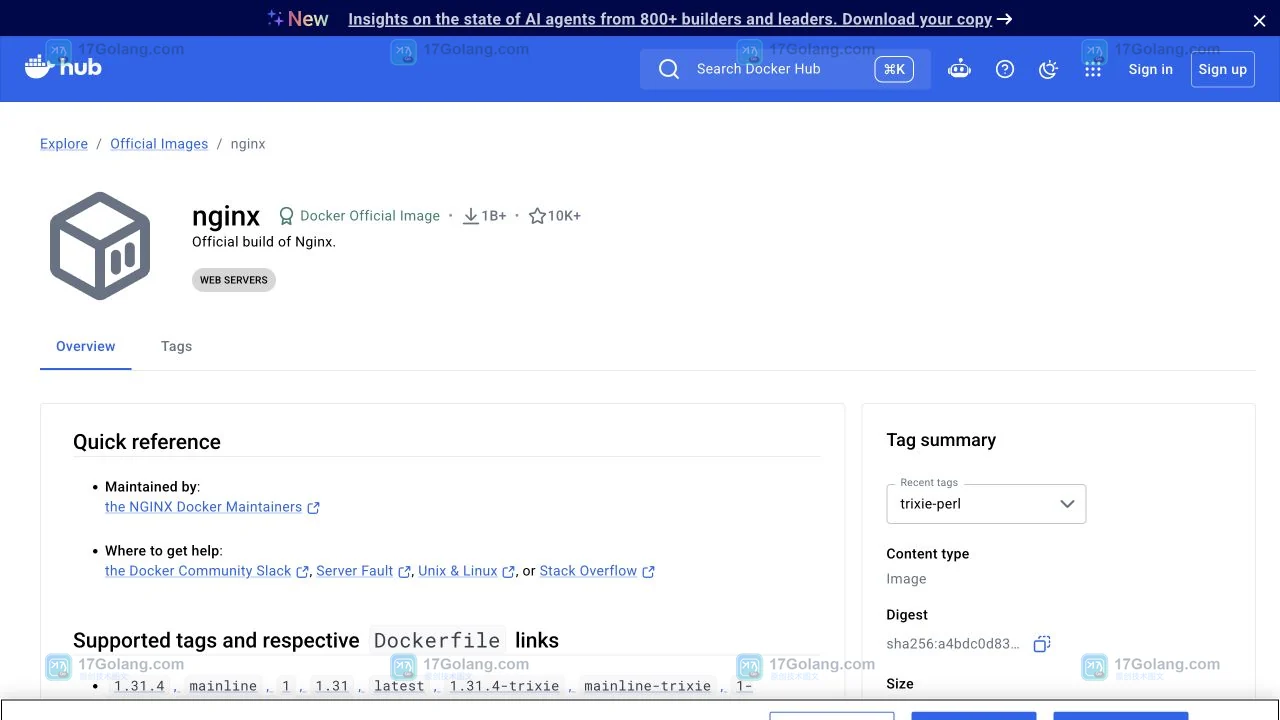Go to Explore breadcrumb
This screenshot has height=720, width=1280.
tap(64, 144)
